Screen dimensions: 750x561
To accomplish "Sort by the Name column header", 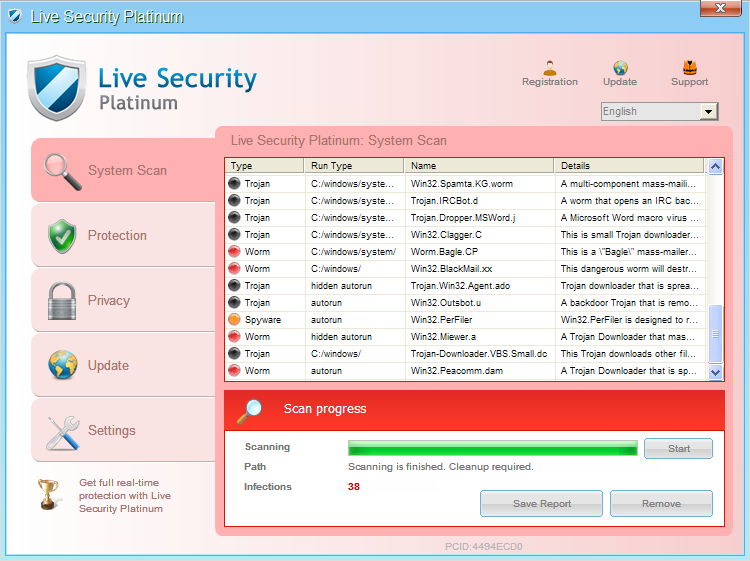I will coord(479,165).
